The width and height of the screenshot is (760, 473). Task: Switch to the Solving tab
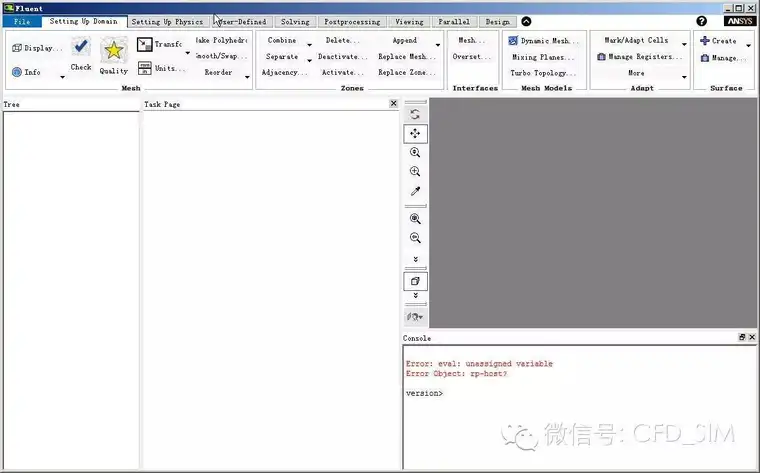[295, 22]
